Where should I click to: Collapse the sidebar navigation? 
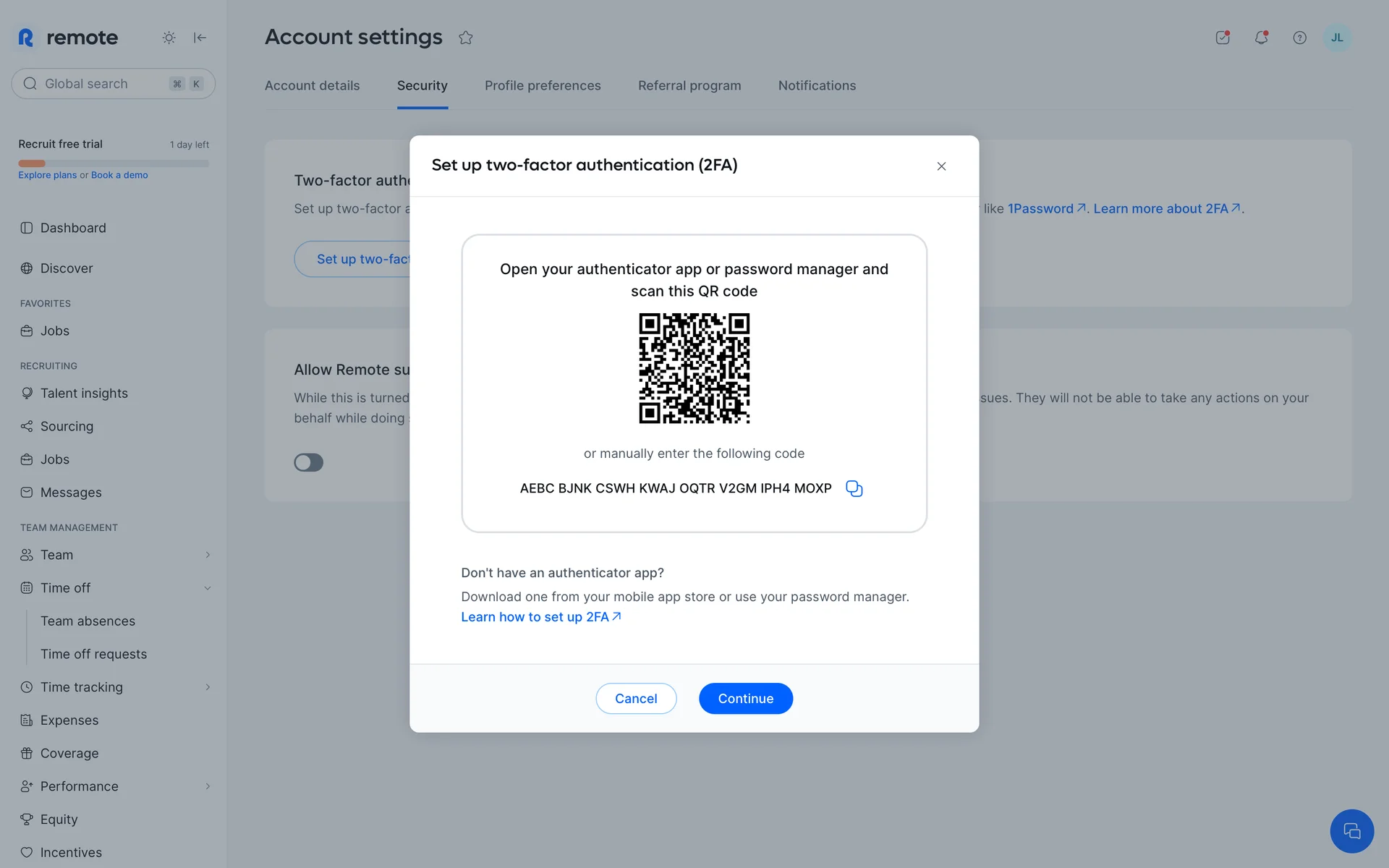click(200, 38)
